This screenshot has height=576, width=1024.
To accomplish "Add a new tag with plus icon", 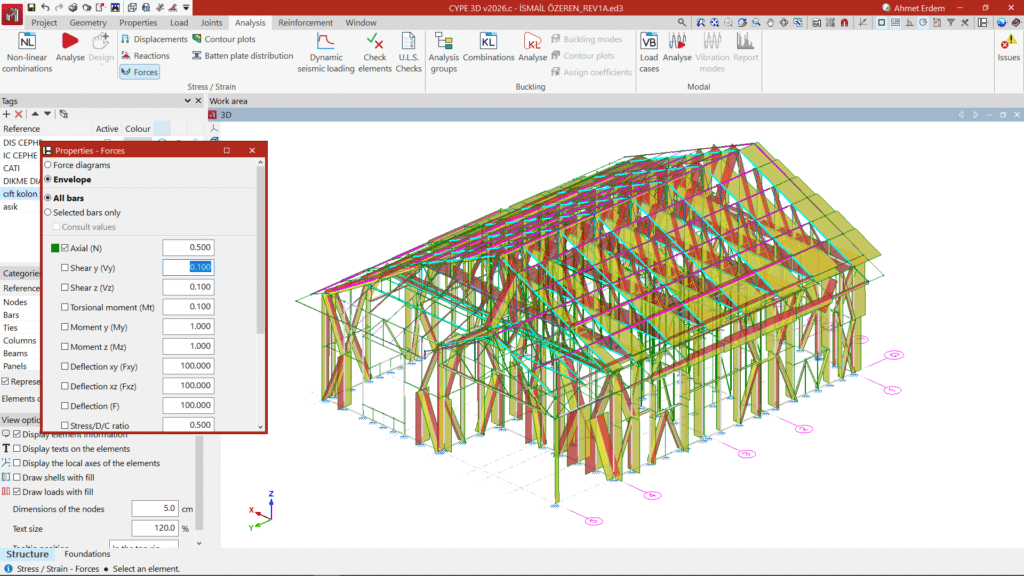I will point(7,114).
